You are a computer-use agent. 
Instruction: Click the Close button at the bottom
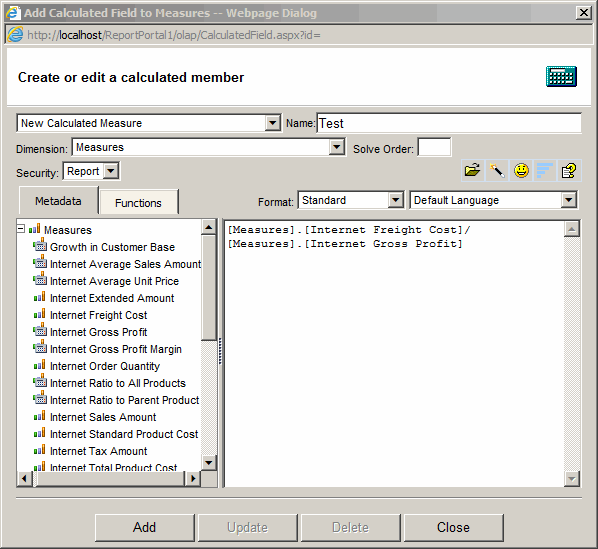[453, 528]
